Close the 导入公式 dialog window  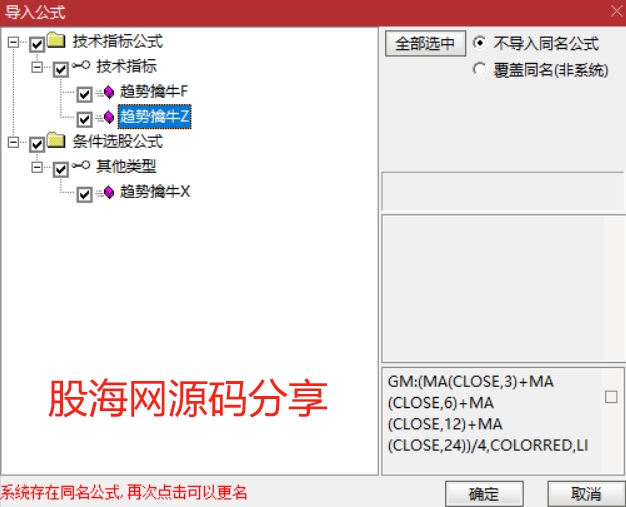[x=617, y=11]
